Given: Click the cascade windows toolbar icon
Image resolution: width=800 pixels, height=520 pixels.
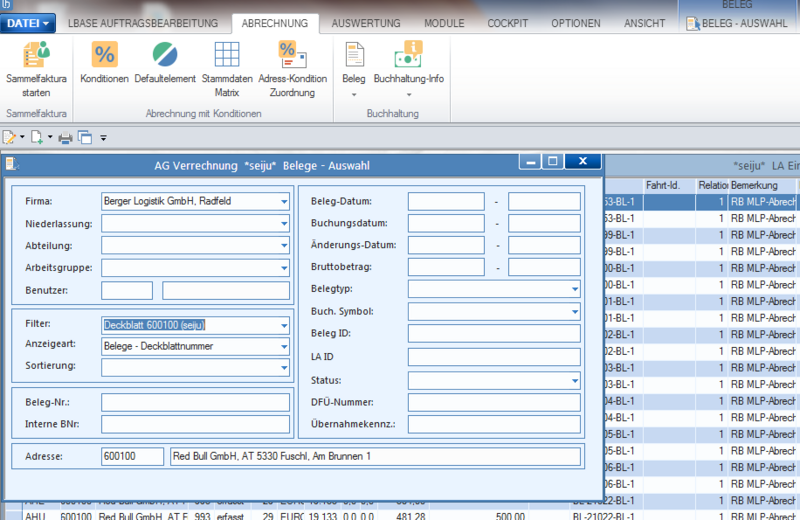Looking at the screenshot, I should pyautogui.click(x=85, y=137).
